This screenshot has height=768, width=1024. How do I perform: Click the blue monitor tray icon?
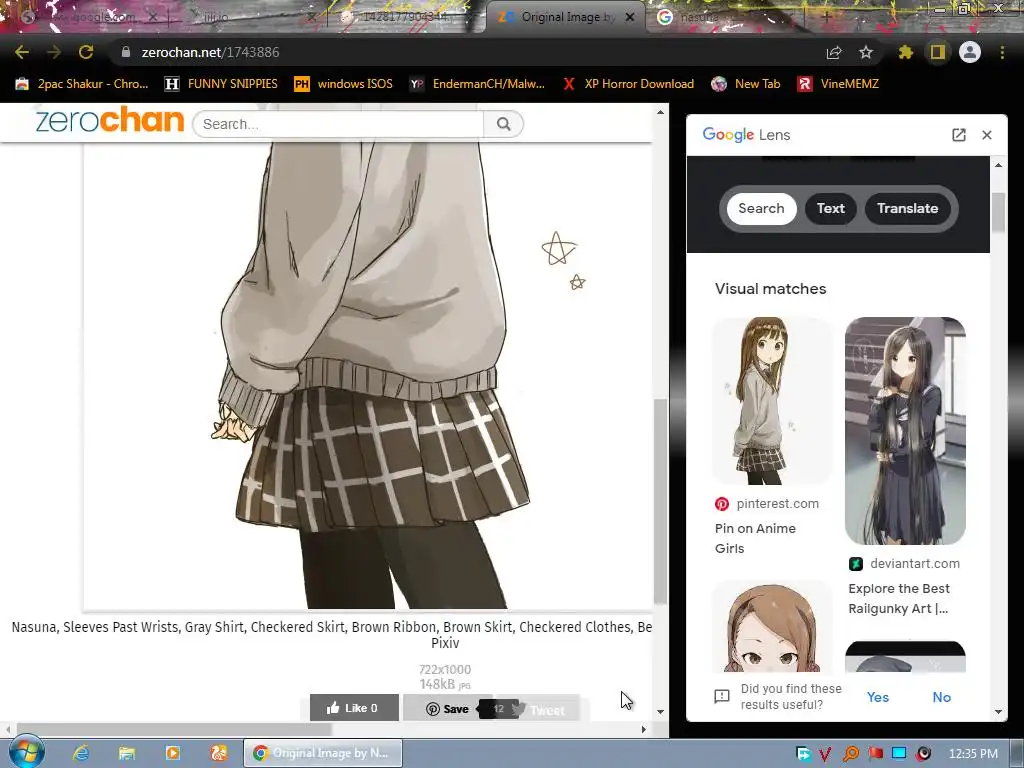899,754
